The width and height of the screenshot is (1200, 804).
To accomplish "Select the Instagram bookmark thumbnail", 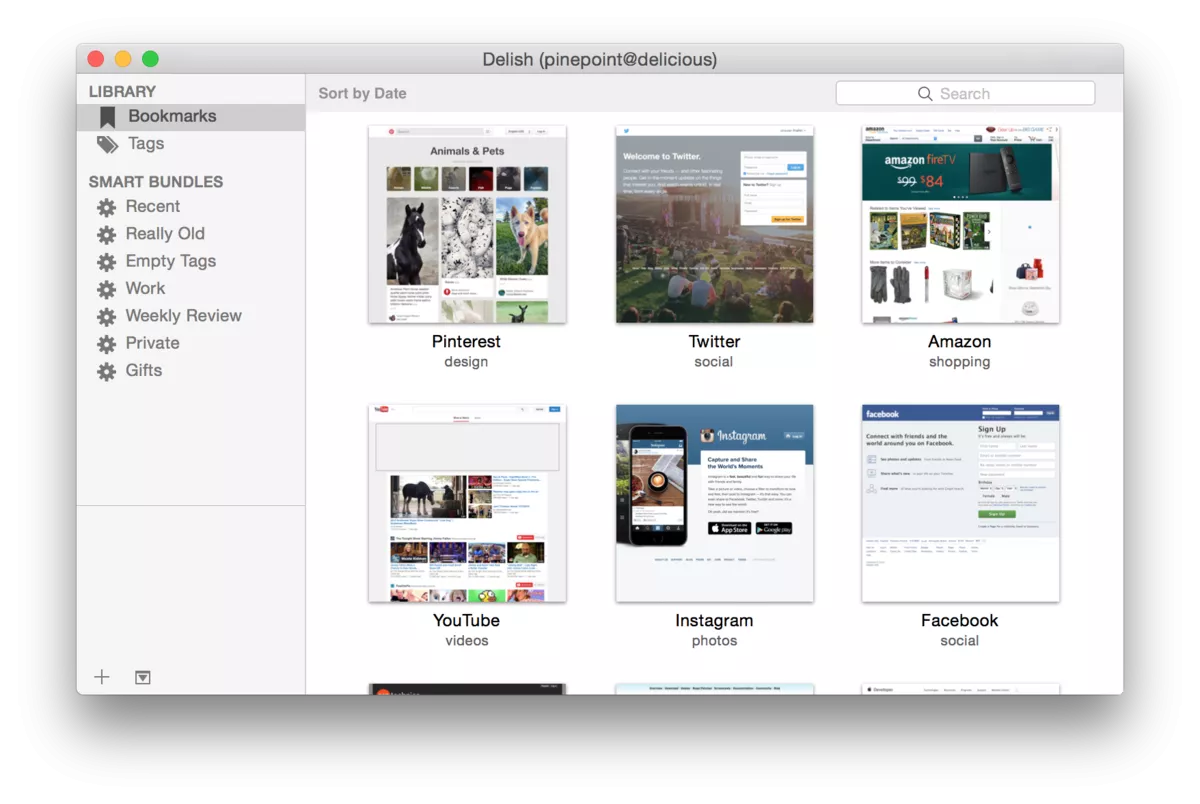I will click(714, 503).
